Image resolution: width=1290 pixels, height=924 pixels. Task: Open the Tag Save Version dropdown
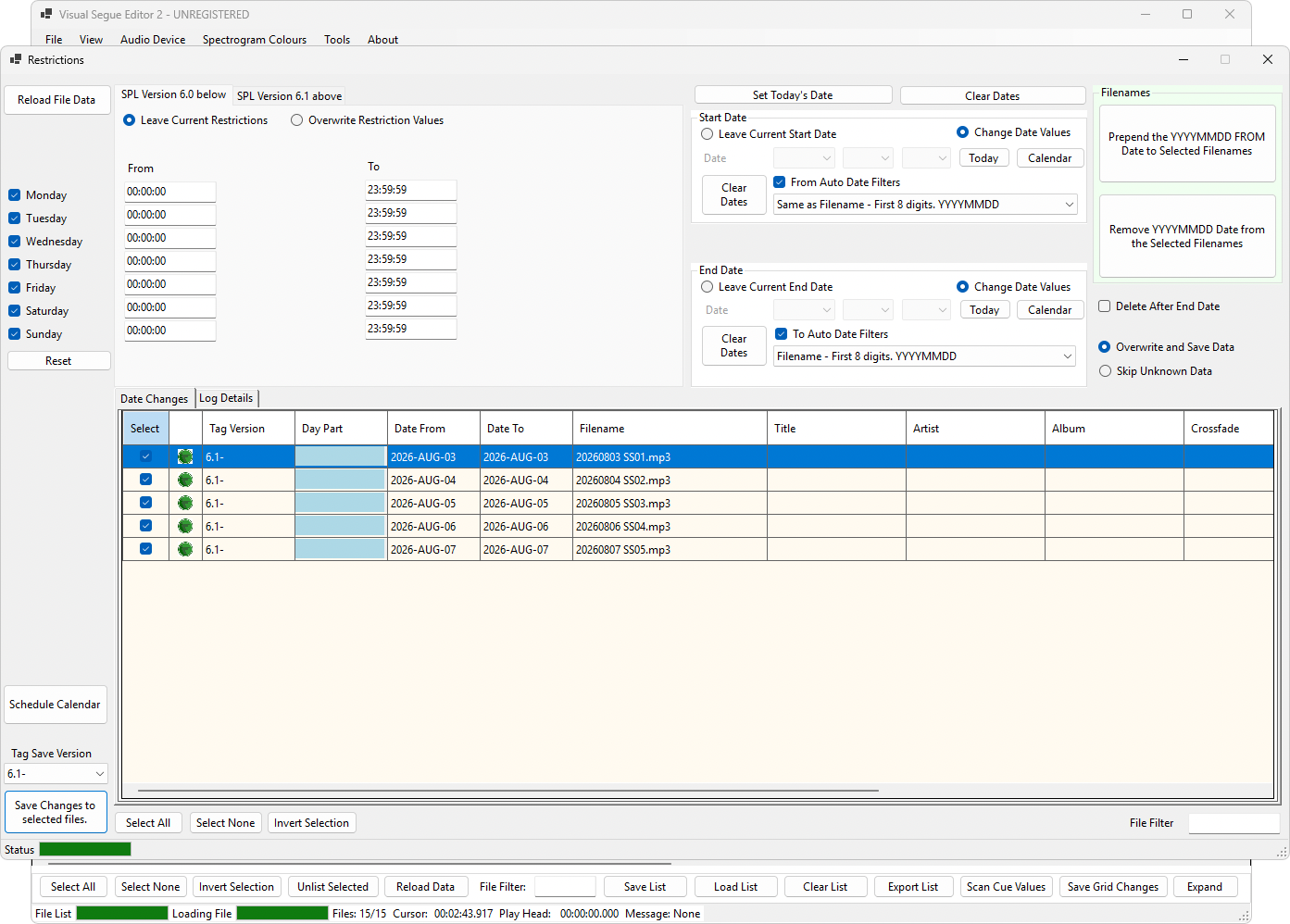pos(56,774)
